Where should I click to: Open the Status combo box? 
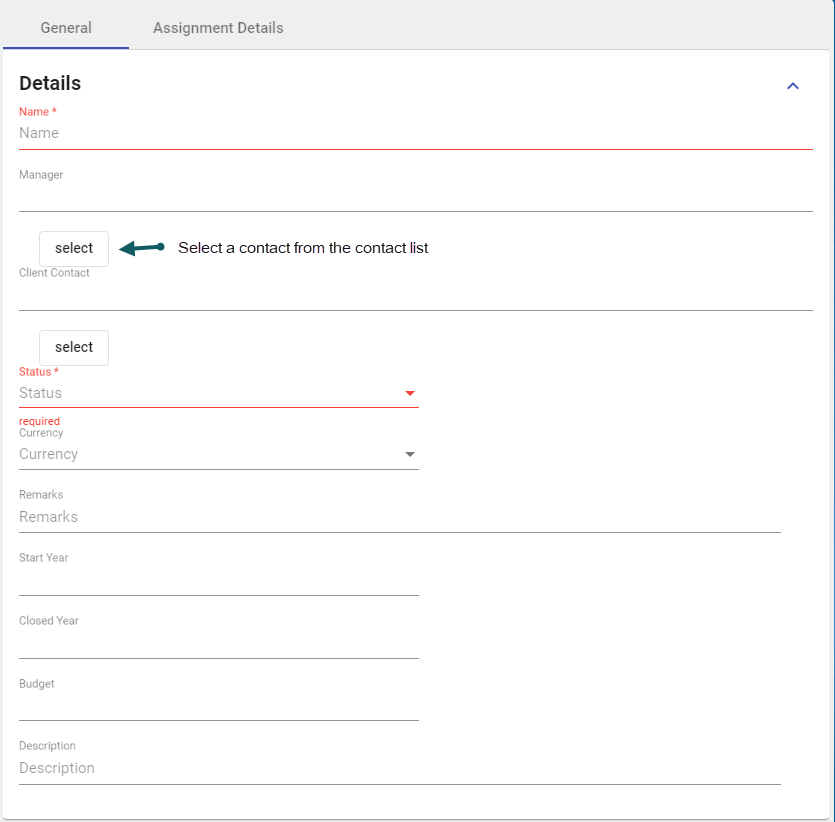[208, 394]
